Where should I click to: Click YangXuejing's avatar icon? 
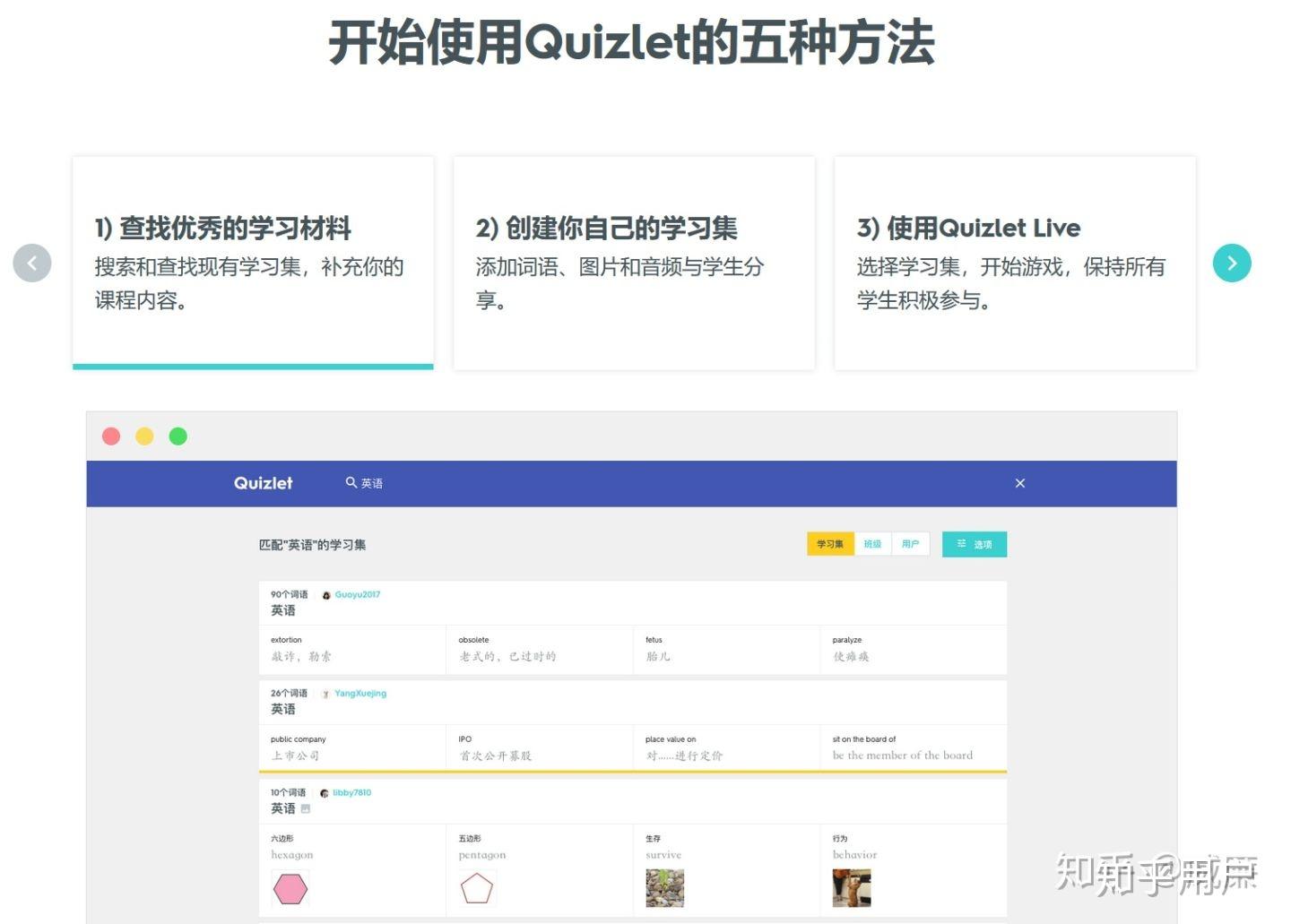pyautogui.click(x=326, y=694)
